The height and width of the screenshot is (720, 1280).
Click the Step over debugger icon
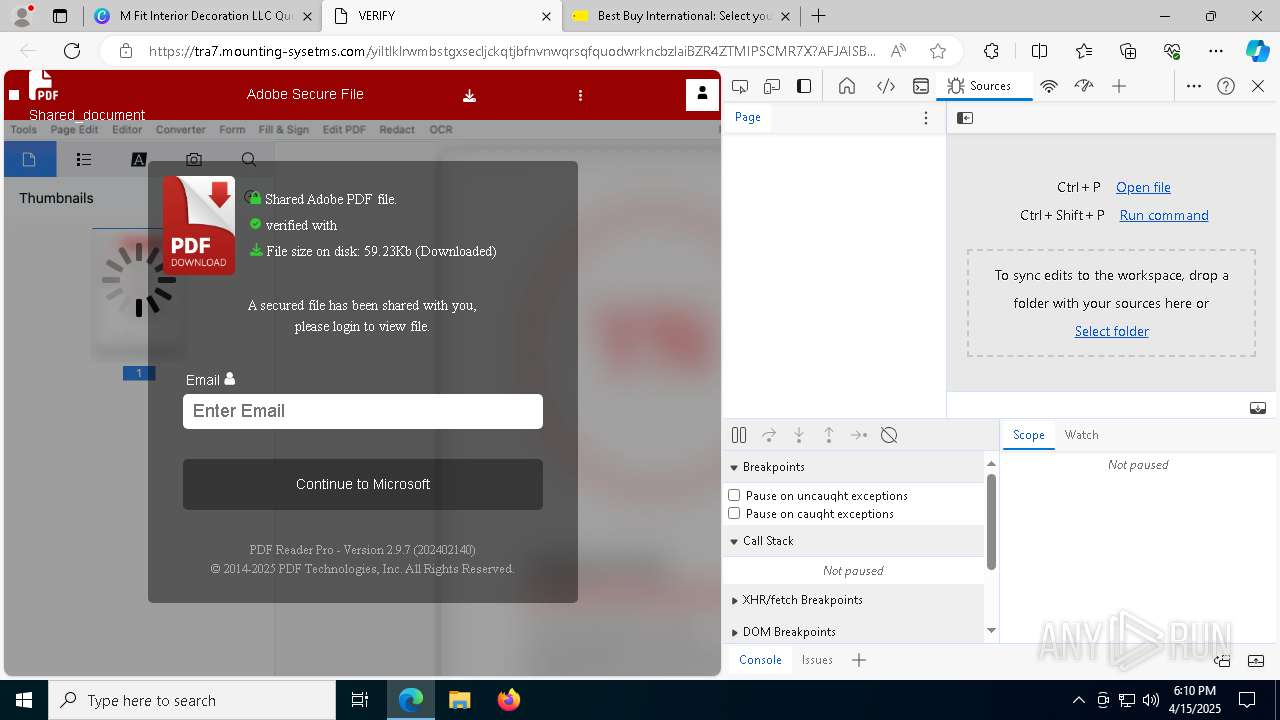pyautogui.click(x=769, y=435)
